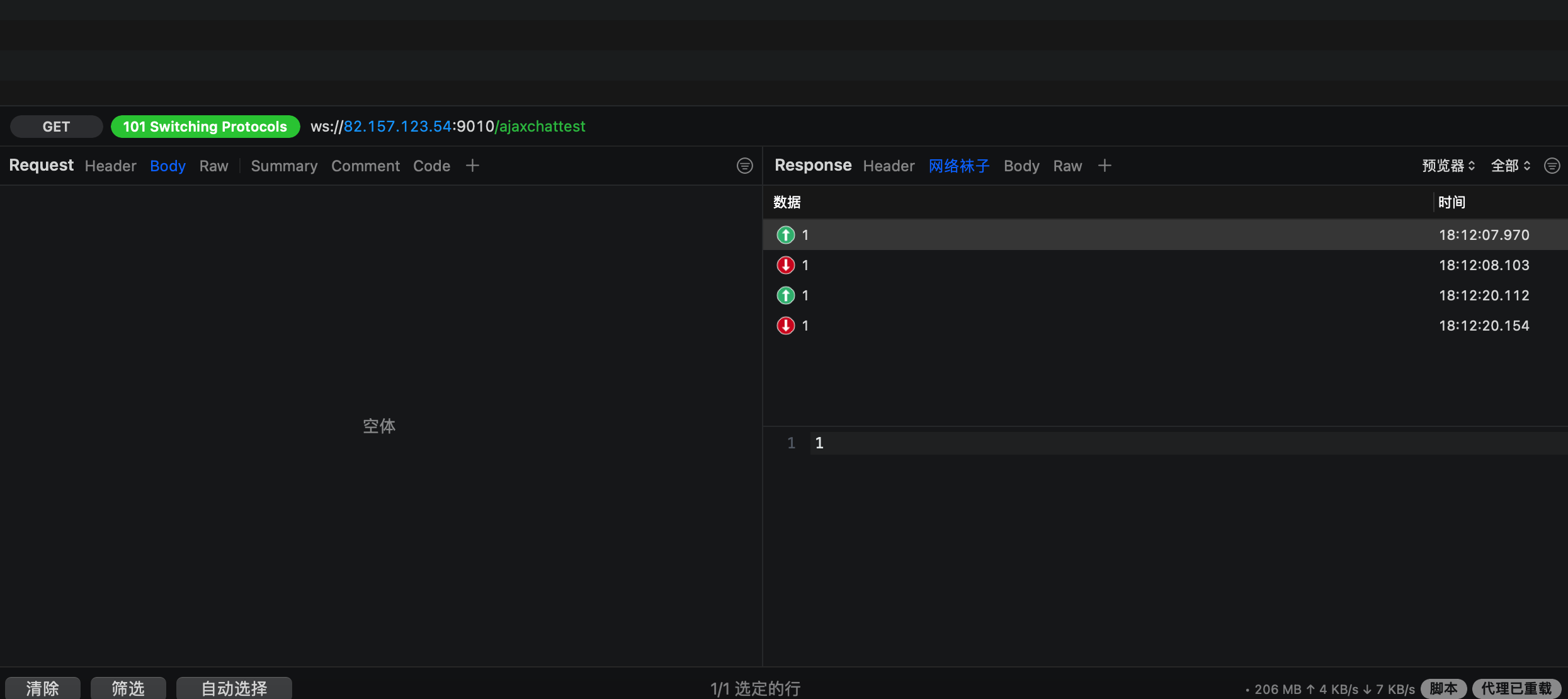This screenshot has height=699, width=1568.
Task: Click the green upload icon at 18:12:20.112
Action: pyautogui.click(x=785, y=295)
